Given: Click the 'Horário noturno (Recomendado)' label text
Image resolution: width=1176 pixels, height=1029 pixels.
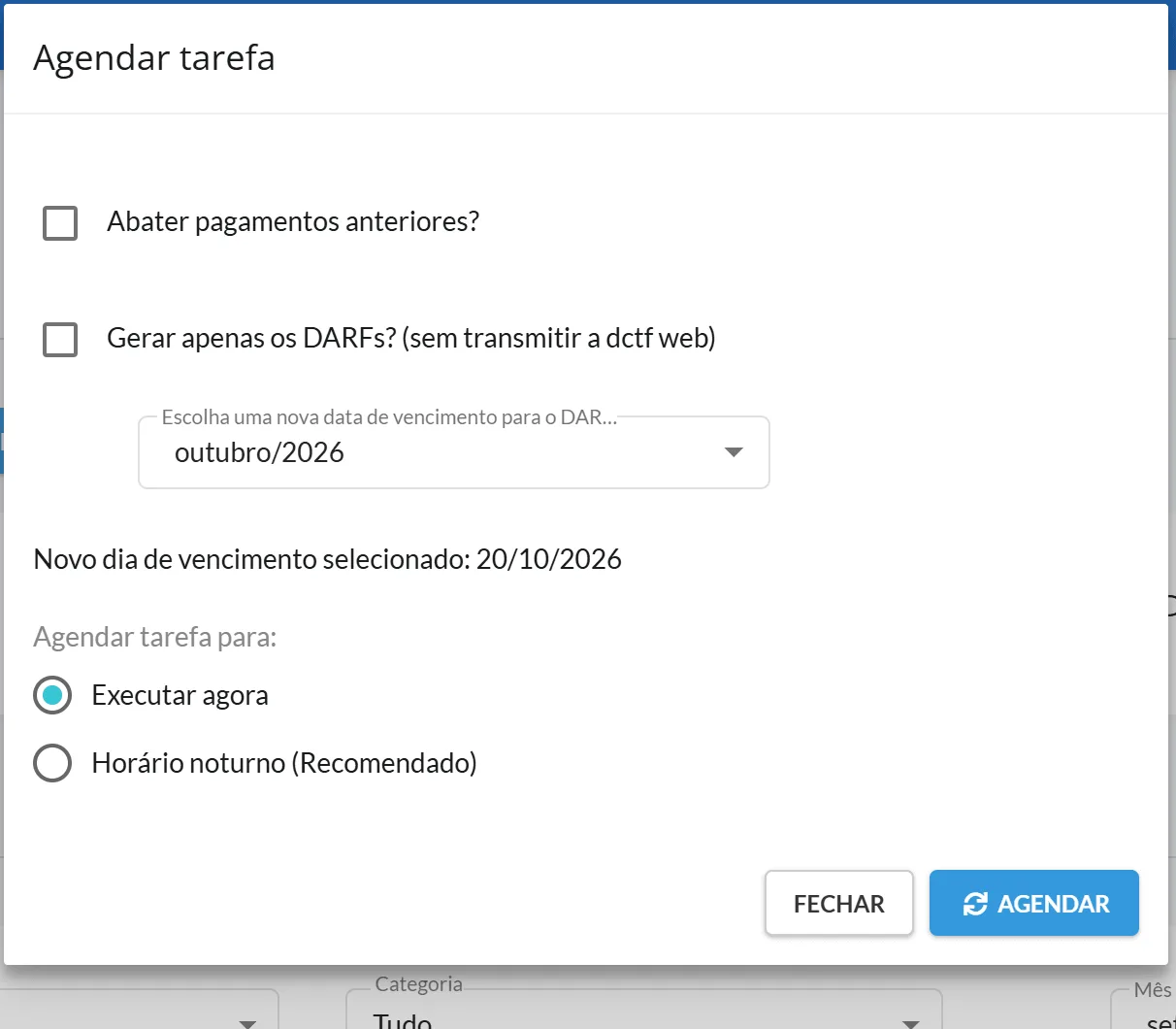Looking at the screenshot, I should pyautogui.click(x=284, y=763).
